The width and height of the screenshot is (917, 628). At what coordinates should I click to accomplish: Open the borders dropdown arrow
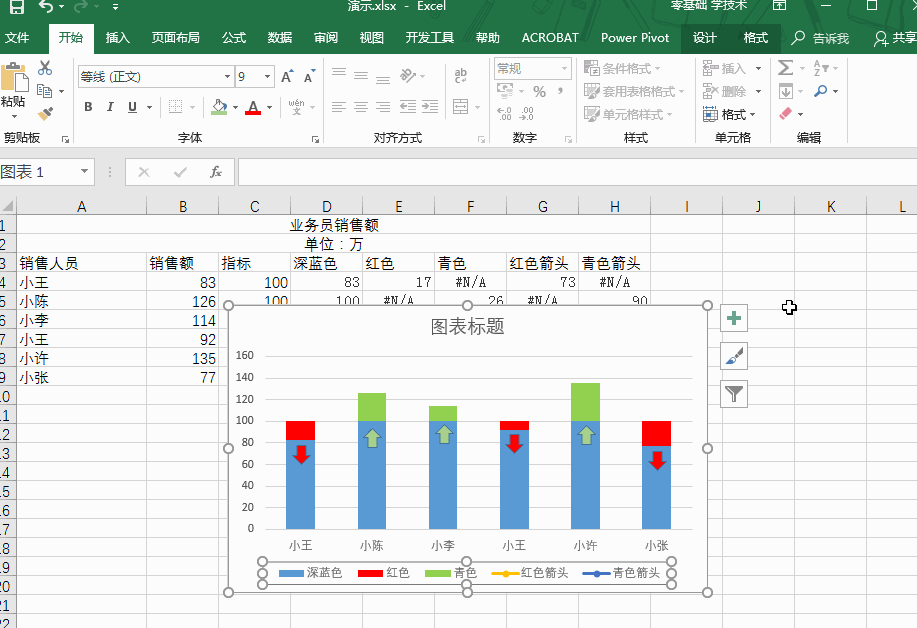(x=192, y=107)
